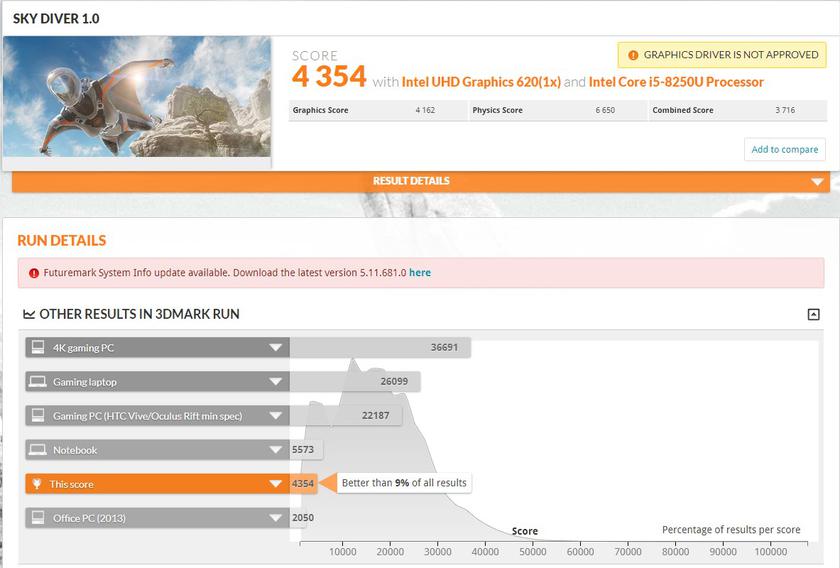
Task: Click the Notebook laptop icon
Action: click(x=38, y=450)
